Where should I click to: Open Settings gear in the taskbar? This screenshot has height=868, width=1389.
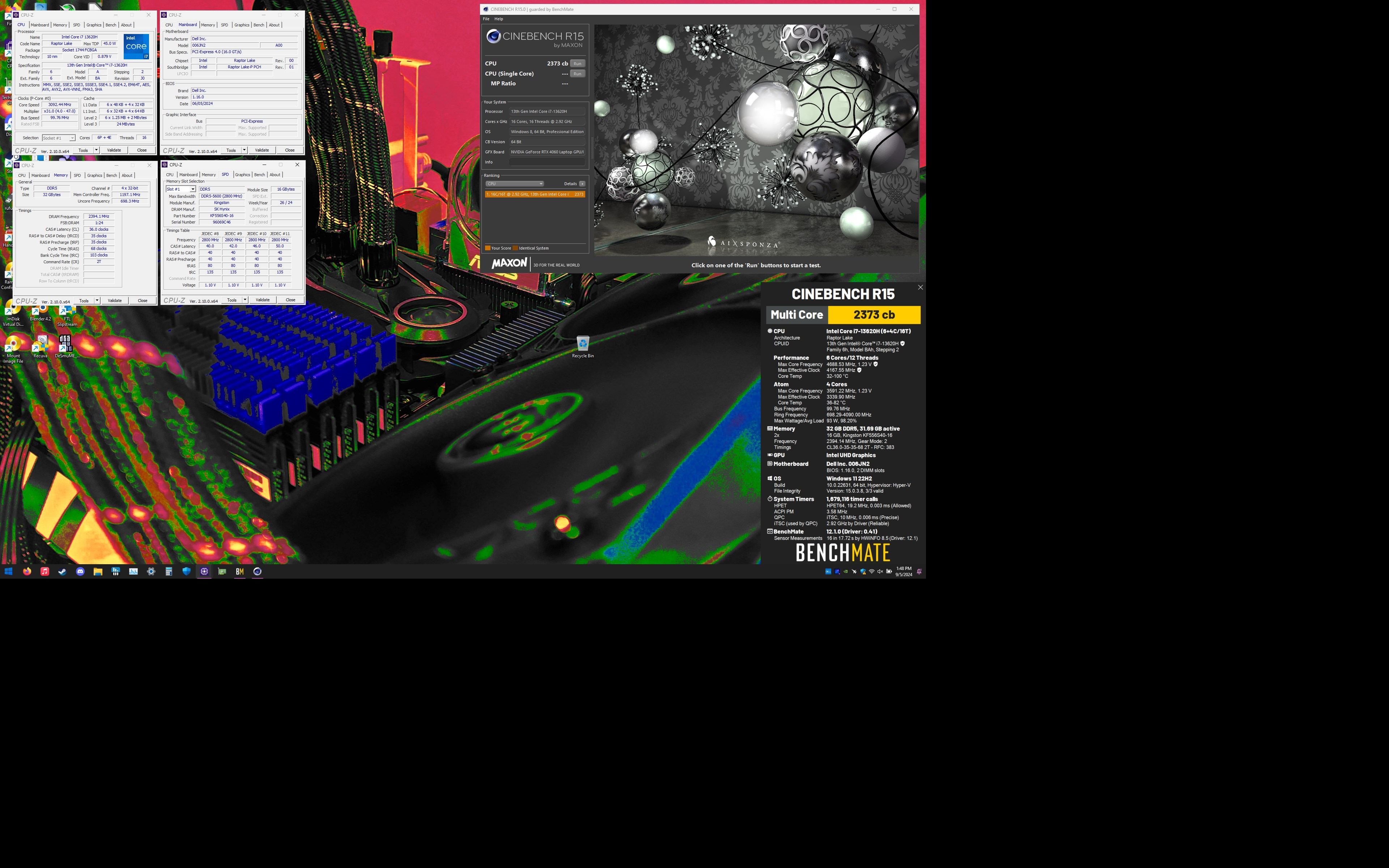pyautogui.click(x=151, y=571)
